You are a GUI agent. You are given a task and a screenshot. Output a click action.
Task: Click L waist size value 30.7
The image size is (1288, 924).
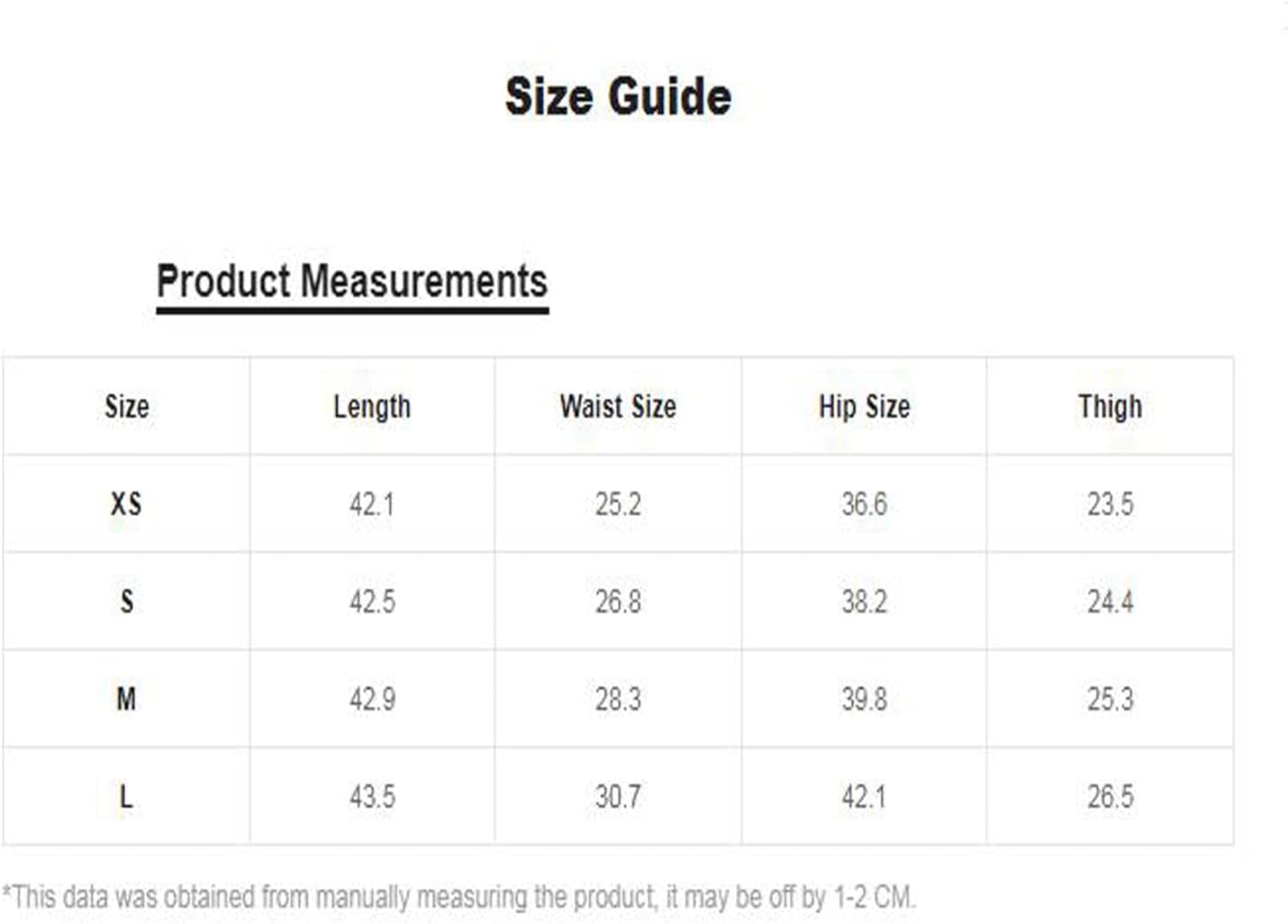[618, 796]
